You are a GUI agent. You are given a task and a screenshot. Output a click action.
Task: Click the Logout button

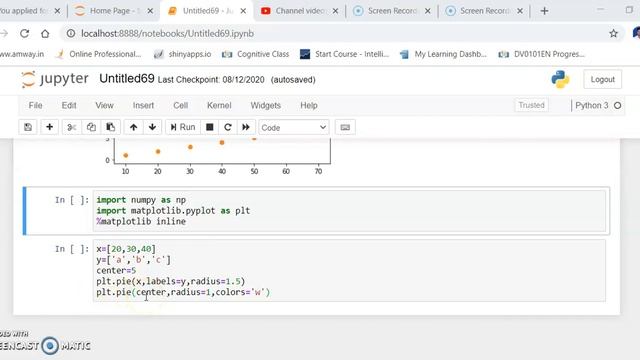point(602,80)
